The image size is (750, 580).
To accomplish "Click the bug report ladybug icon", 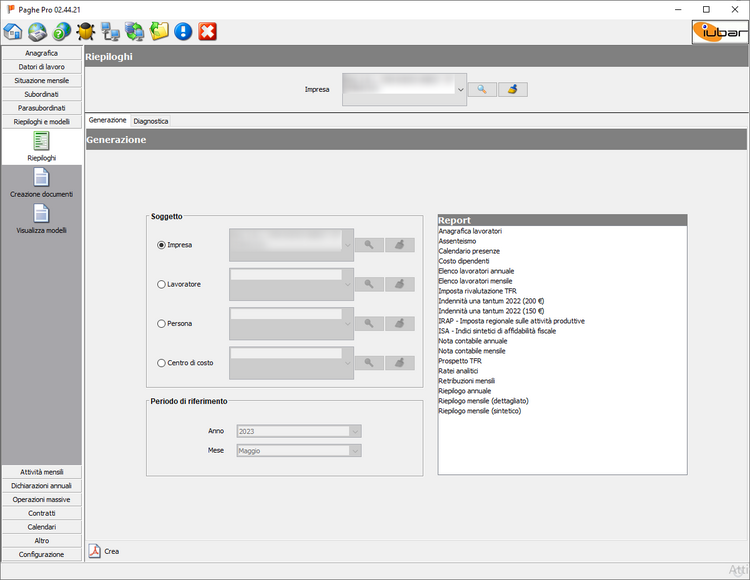I will (86, 32).
